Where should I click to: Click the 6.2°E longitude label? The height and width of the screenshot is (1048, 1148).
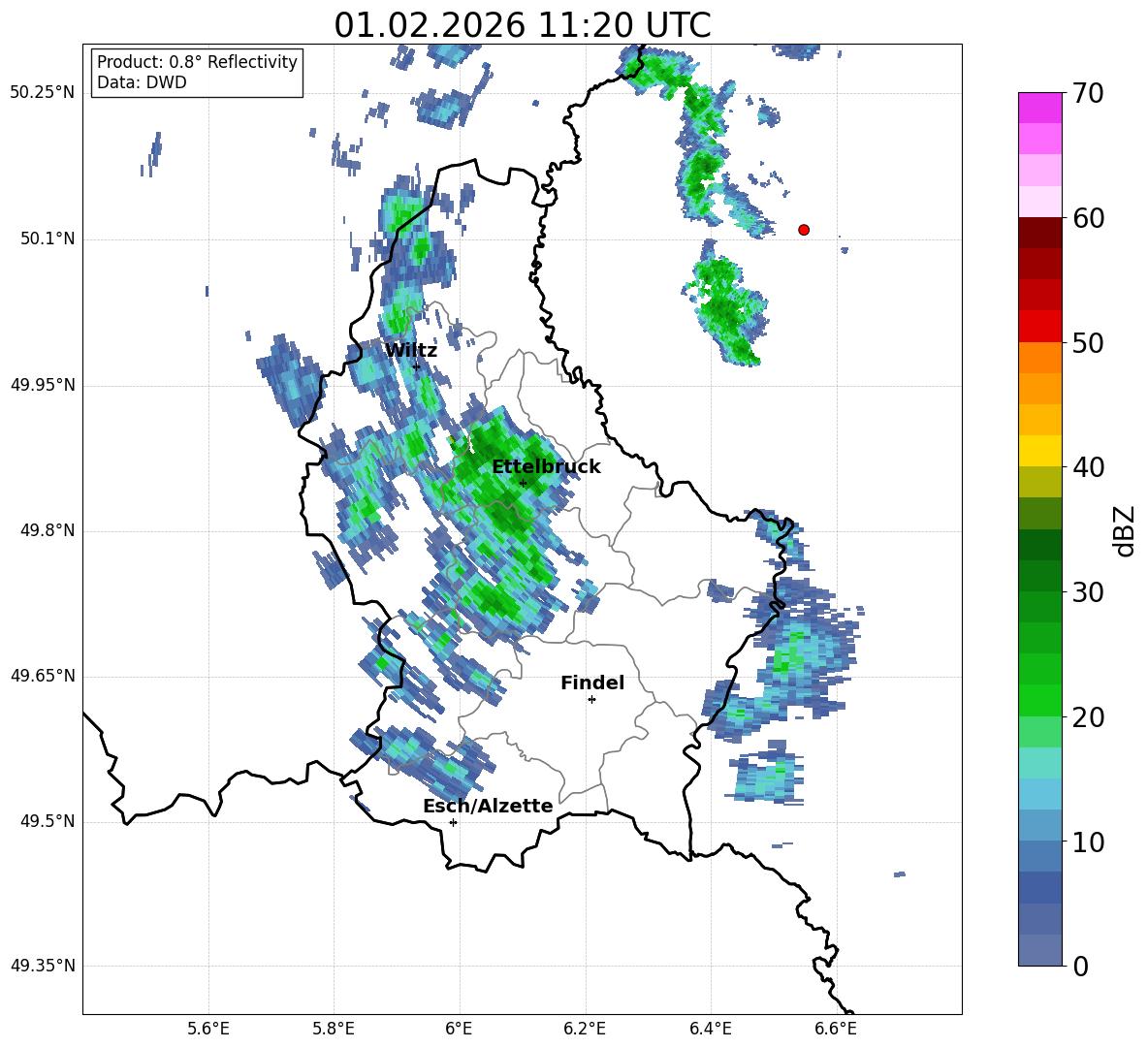585,1029
